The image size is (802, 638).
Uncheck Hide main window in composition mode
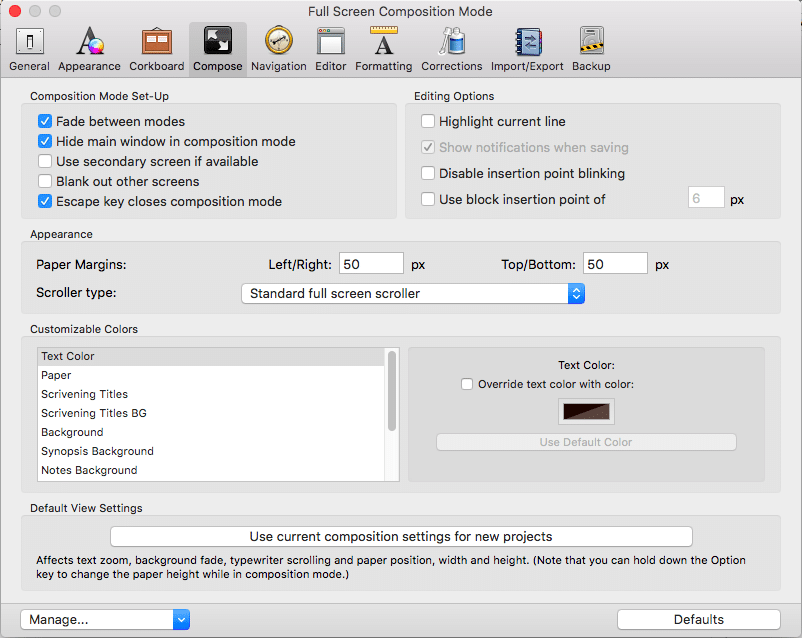(x=45, y=141)
